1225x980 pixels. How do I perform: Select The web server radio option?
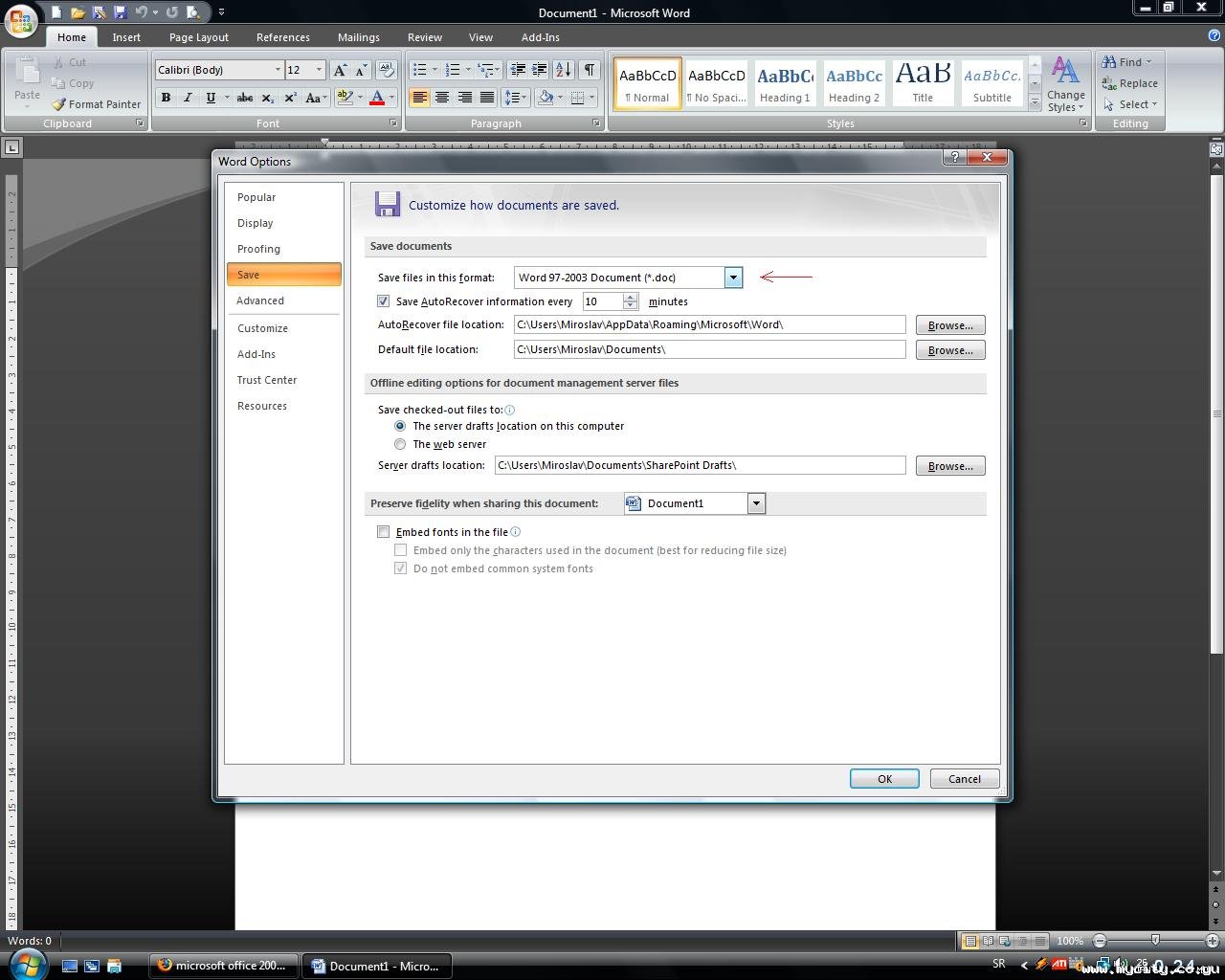(400, 444)
